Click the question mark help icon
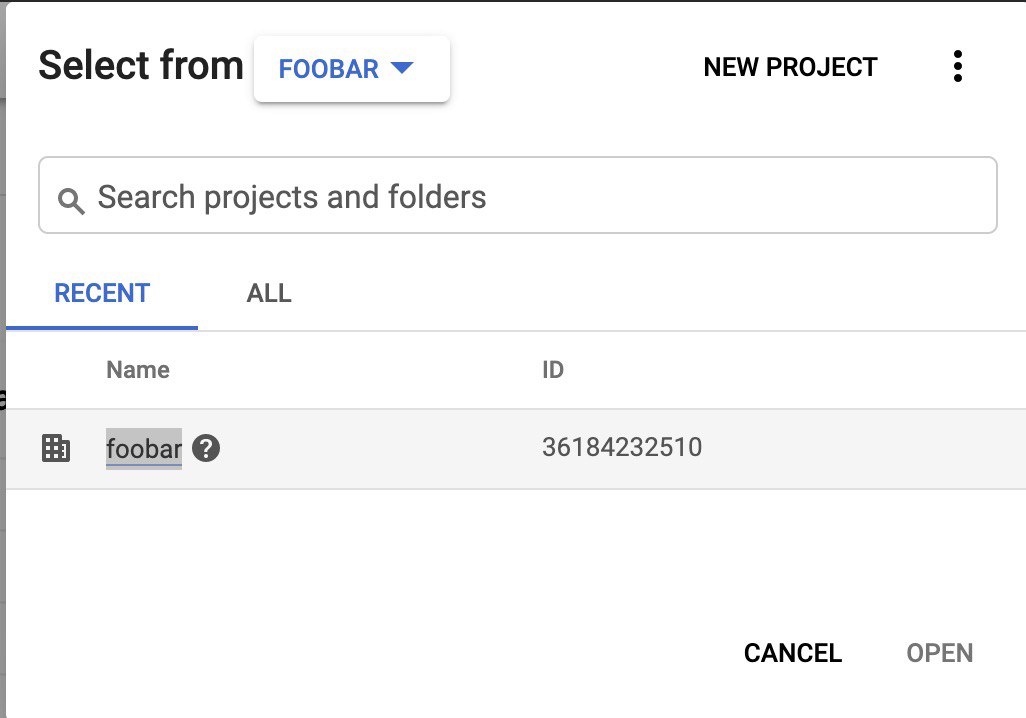1026x718 pixels. 206,448
